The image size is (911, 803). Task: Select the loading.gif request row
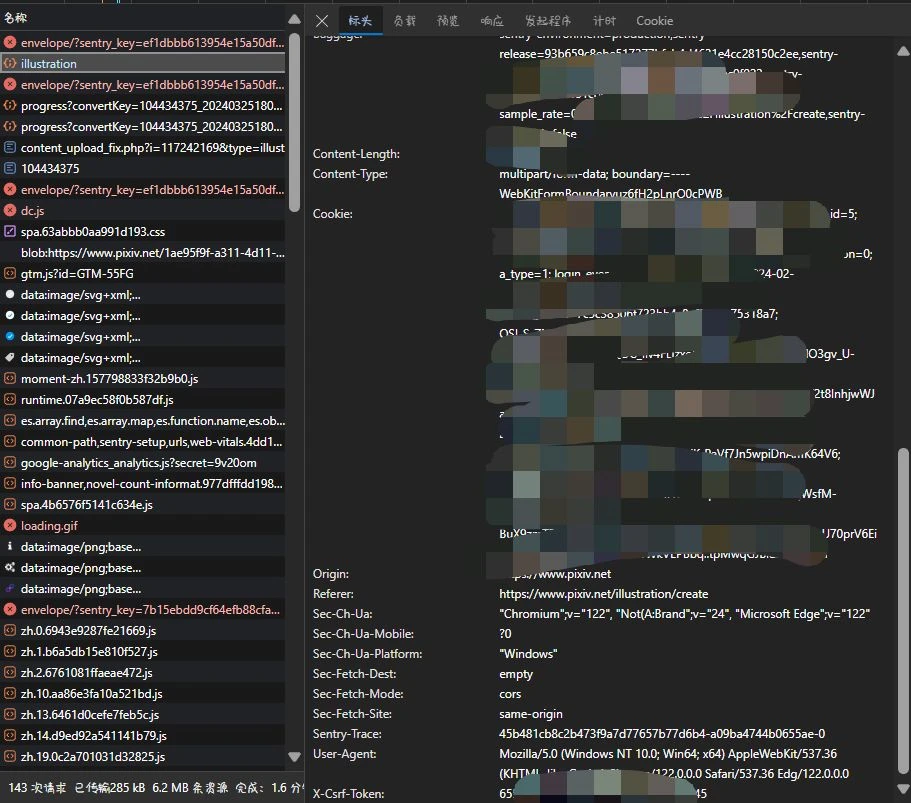click(143, 525)
